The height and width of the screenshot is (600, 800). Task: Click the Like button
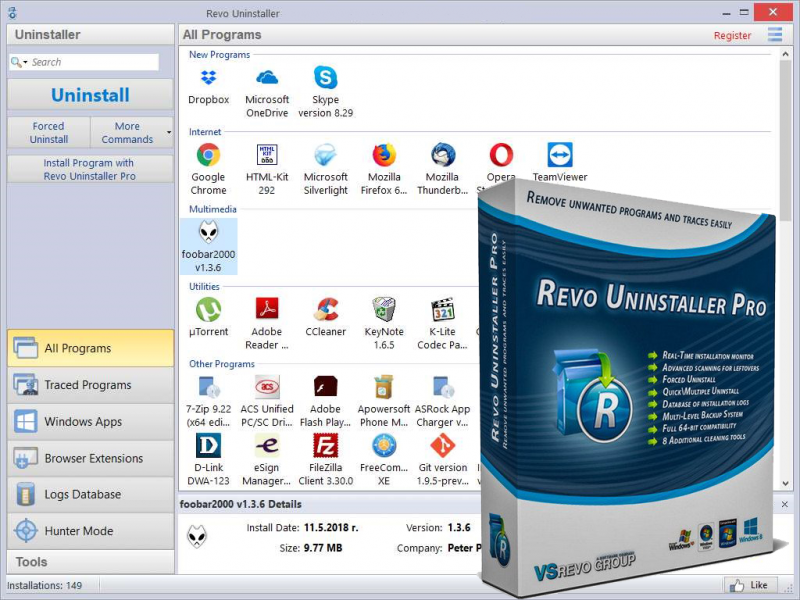pos(751,585)
